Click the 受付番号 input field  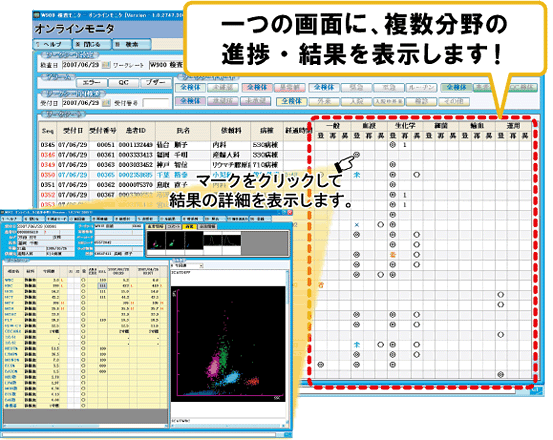click(156, 103)
